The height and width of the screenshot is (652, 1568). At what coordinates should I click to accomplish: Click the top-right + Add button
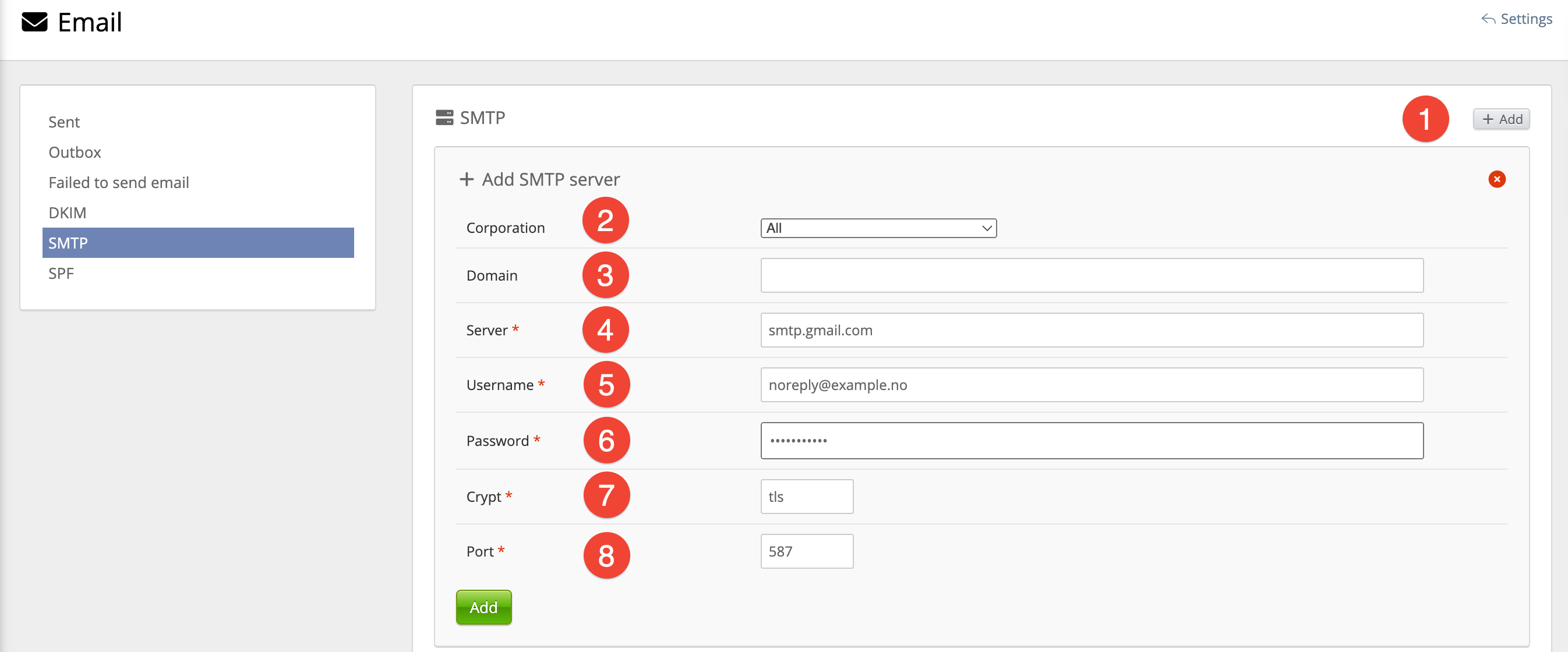[1501, 119]
